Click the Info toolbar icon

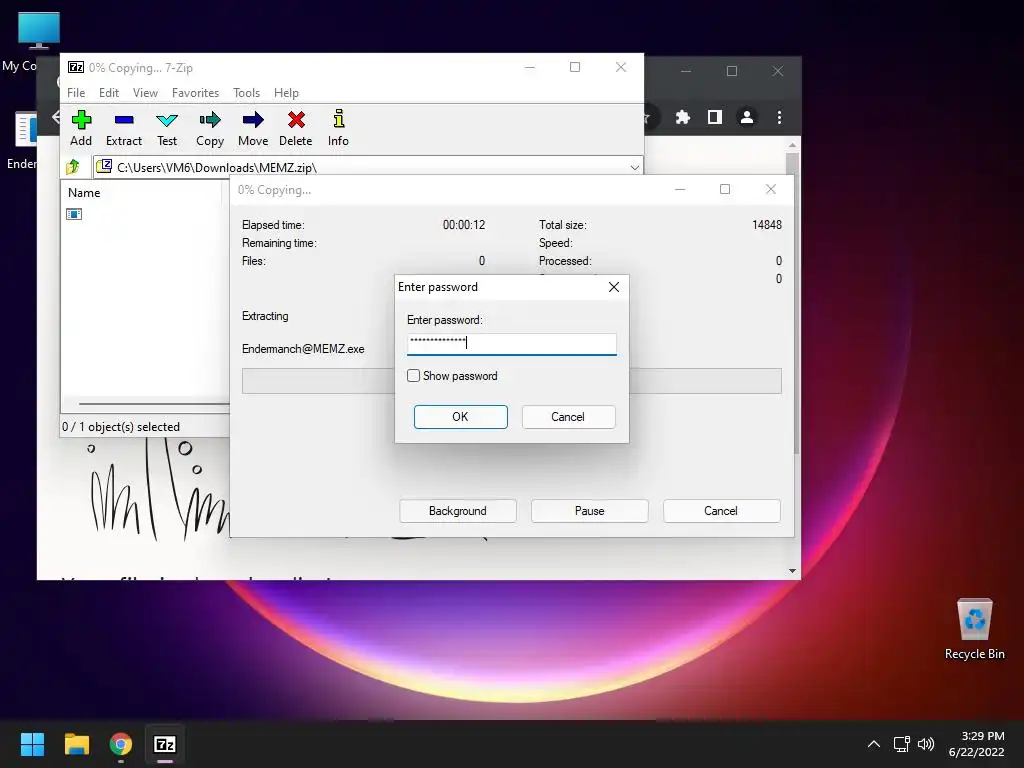[338, 128]
